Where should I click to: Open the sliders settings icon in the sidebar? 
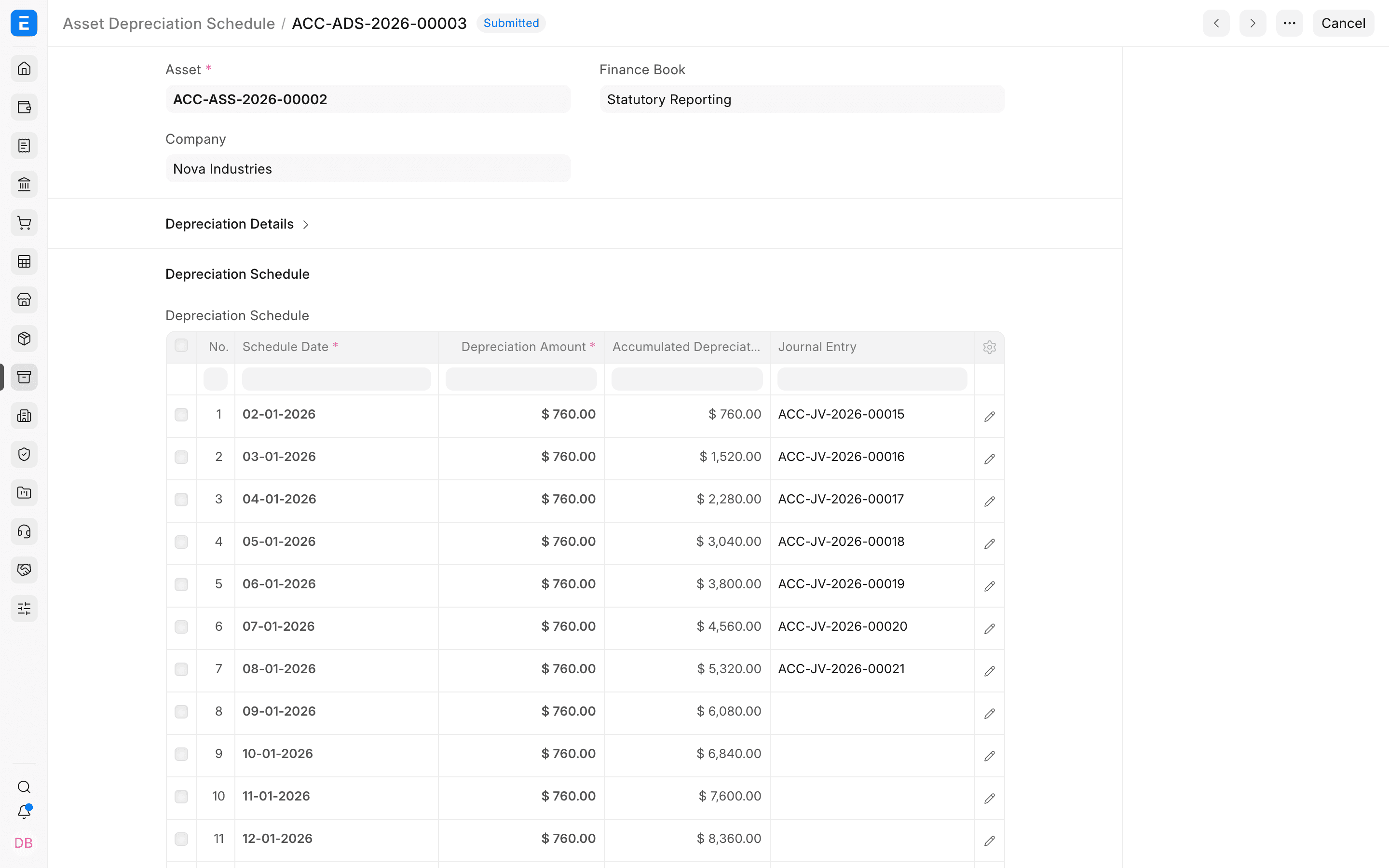[x=24, y=608]
